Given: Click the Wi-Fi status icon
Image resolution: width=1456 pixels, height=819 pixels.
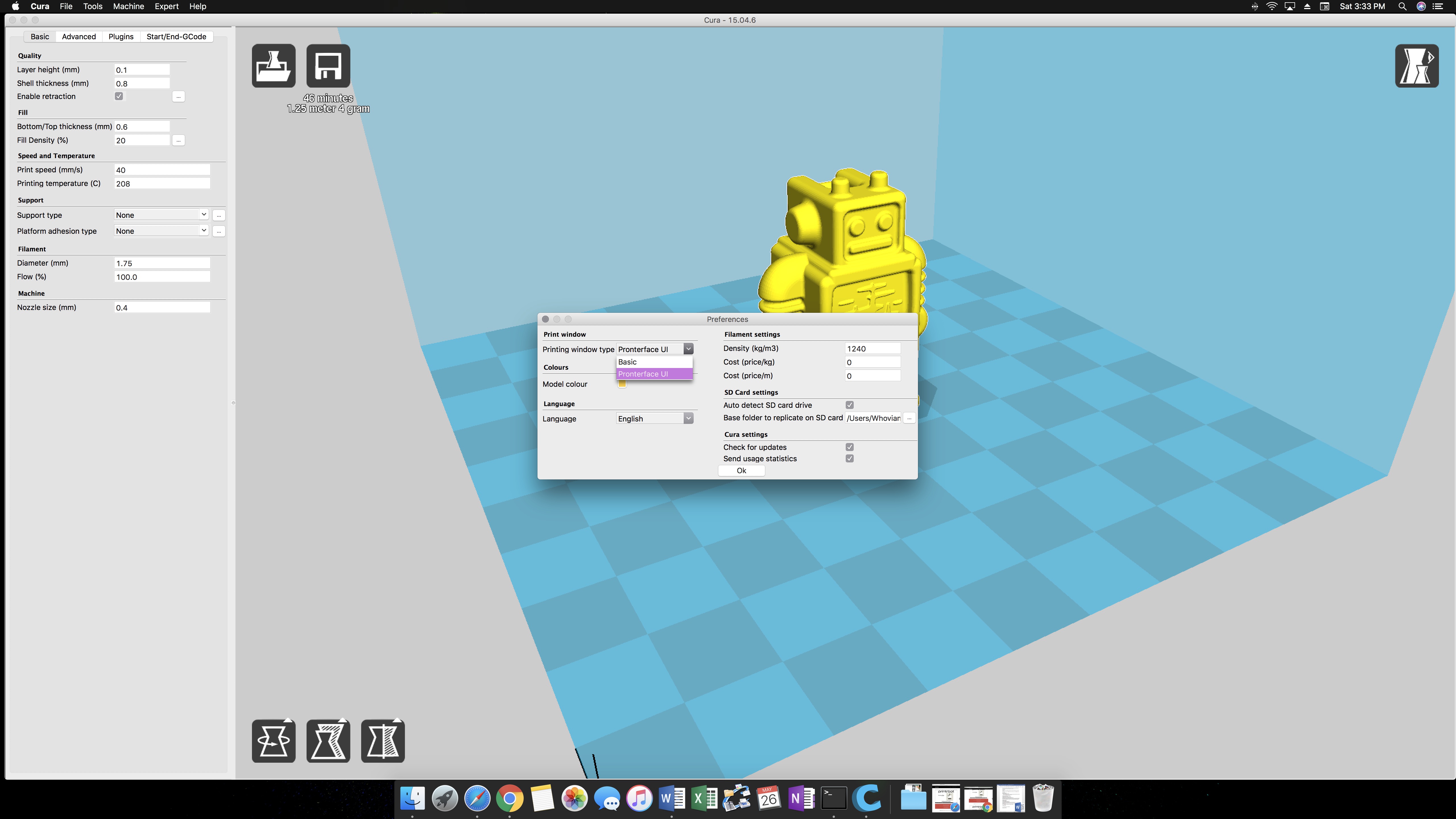Looking at the screenshot, I should coord(1272,6).
